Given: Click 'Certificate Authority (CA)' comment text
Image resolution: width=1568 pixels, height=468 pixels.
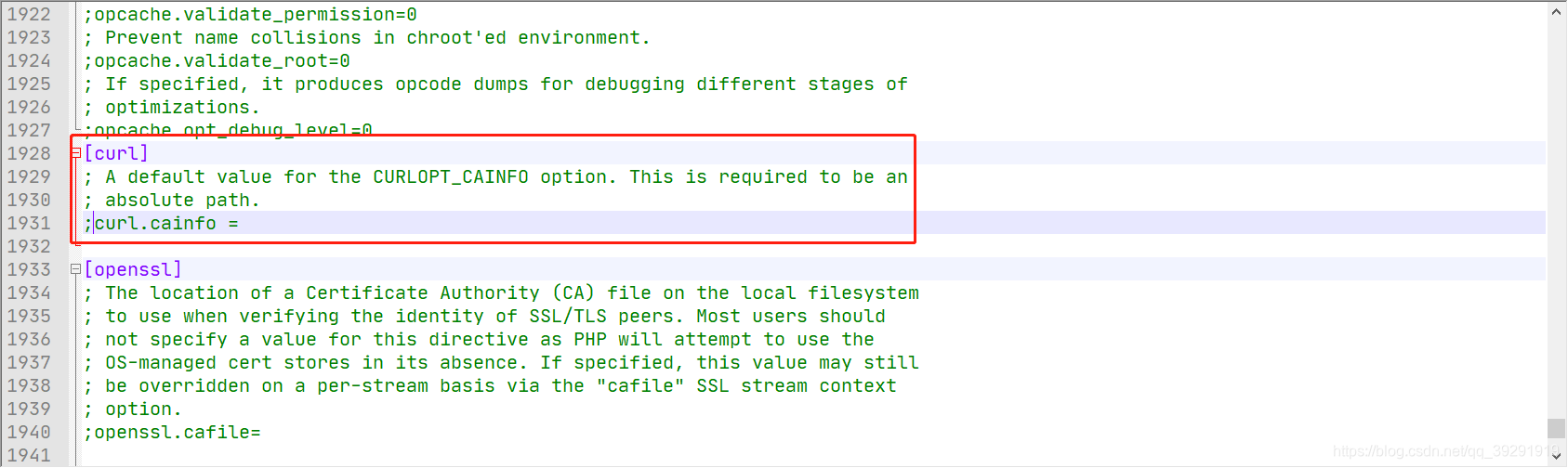Looking at the screenshot, I should coord(451,292).
